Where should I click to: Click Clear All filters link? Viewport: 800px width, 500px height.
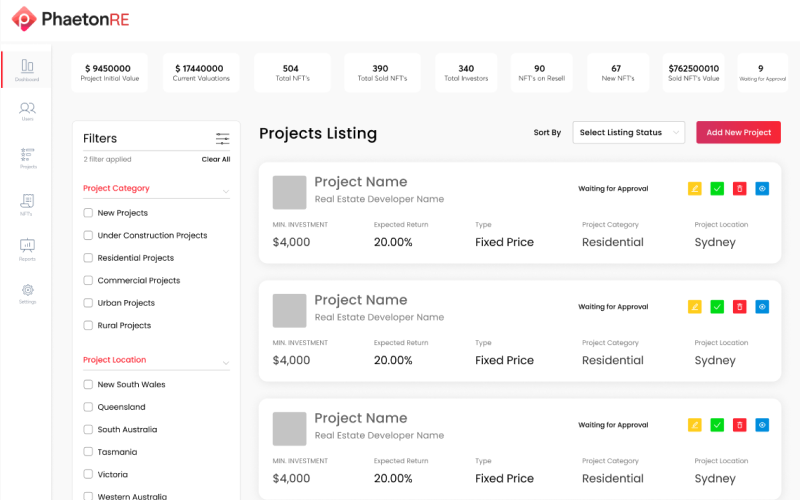(x=216, y=159)
